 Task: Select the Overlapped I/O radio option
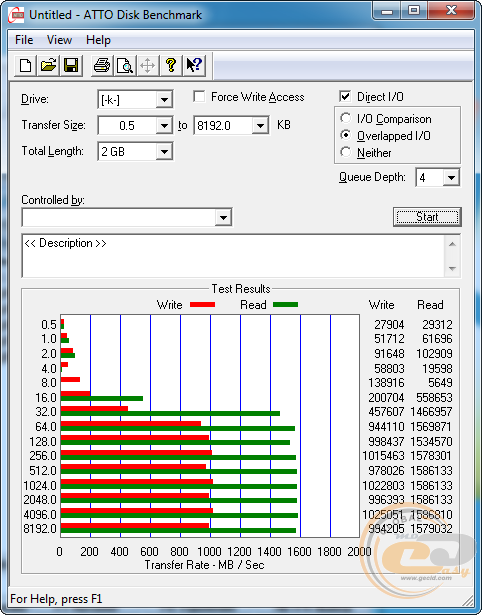coord(346,135)
